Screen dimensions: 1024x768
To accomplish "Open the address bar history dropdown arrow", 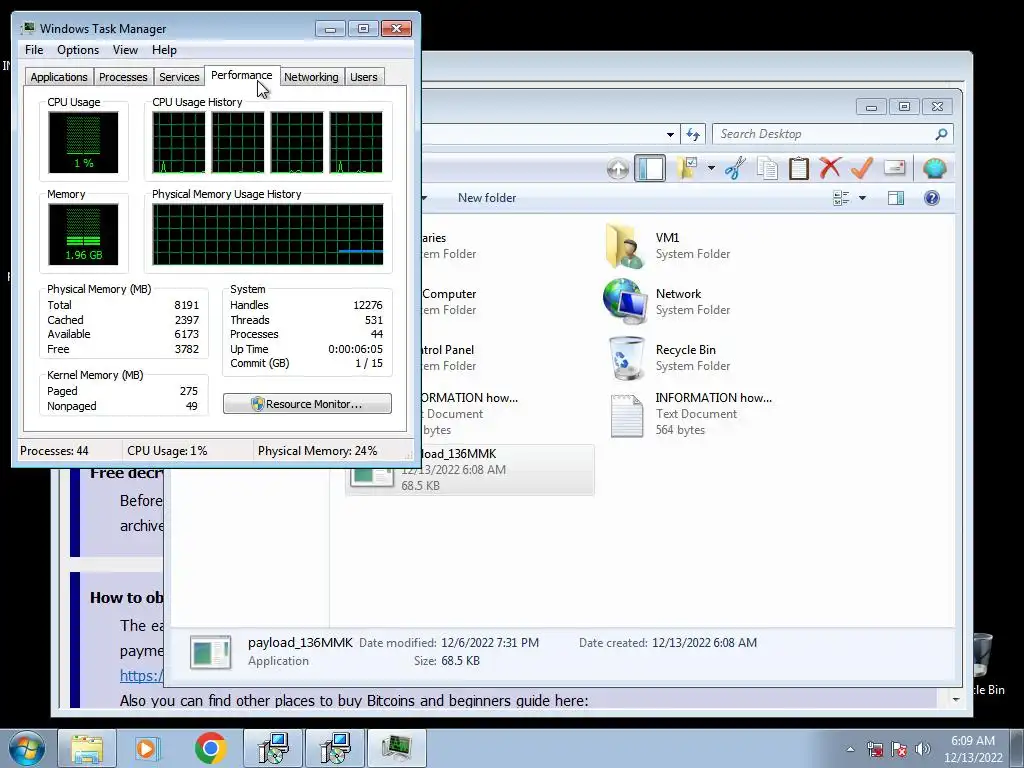I will [670, 135].
